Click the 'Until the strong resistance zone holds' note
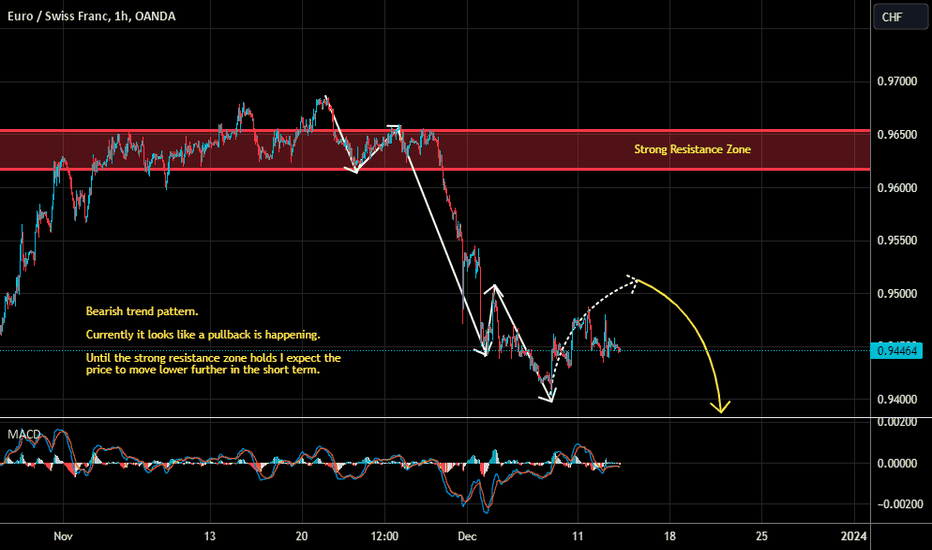Viewport: 932px width, 550px height. click(213, 363)
